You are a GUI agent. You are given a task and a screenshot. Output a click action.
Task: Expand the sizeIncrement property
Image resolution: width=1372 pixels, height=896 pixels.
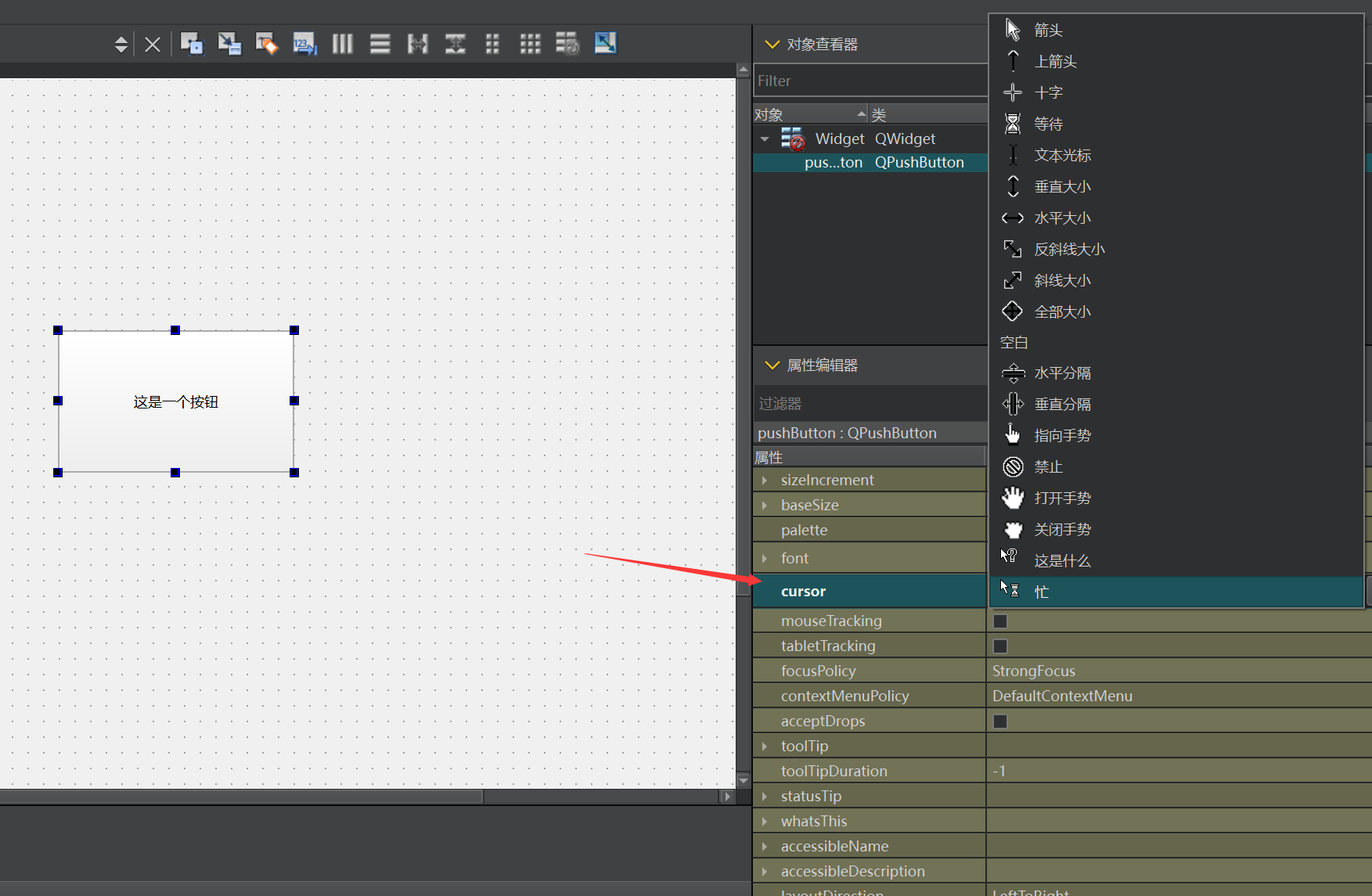coord(765,480)
